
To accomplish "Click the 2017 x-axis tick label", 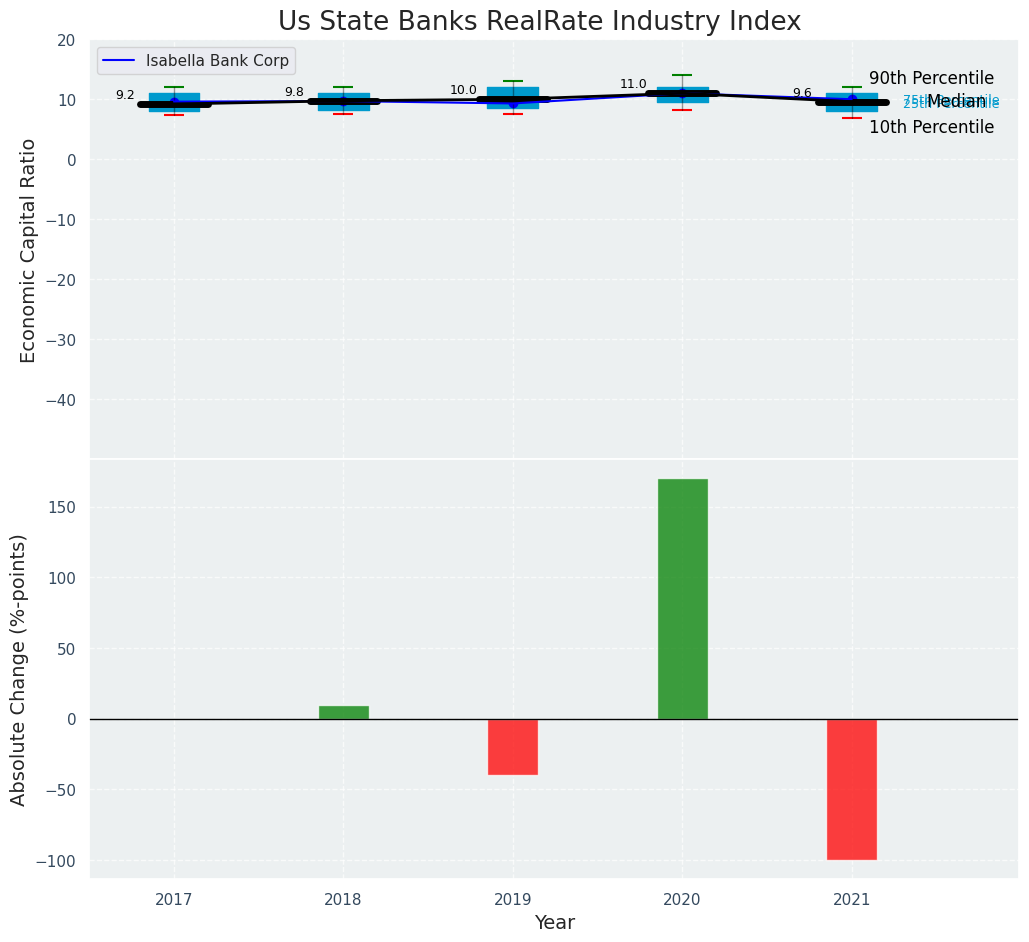I will tap(174, 900).
